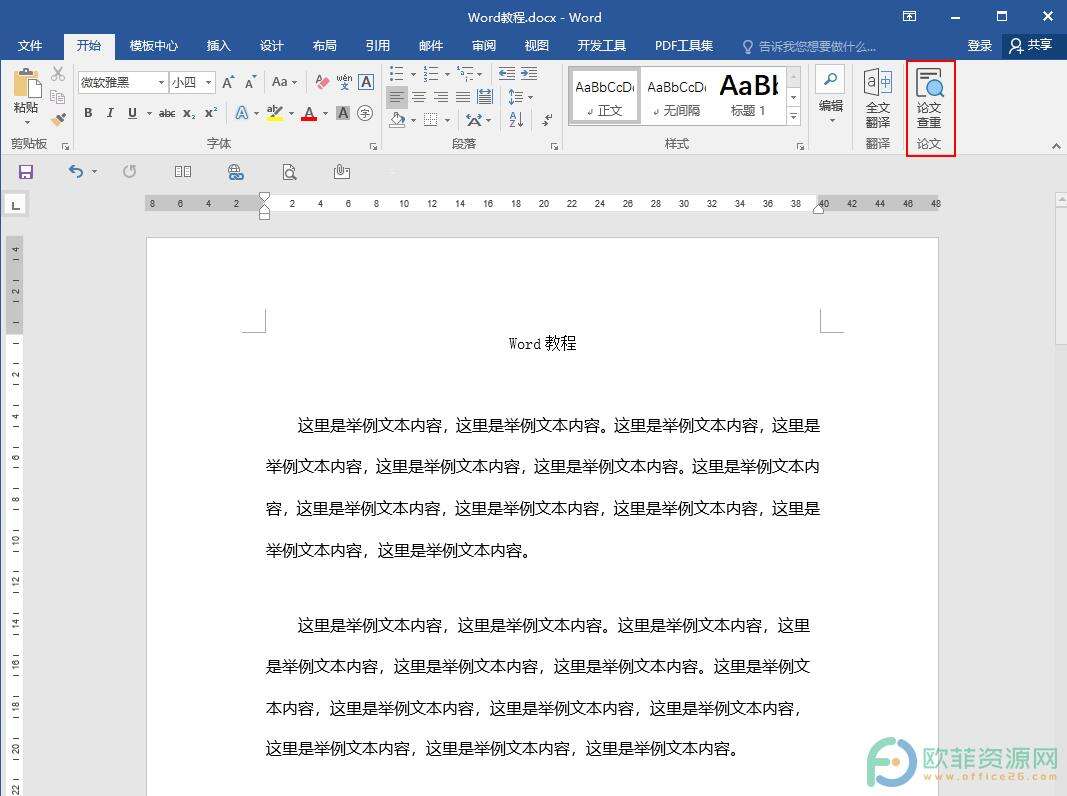Toggle bold formatting

coord(88,113)
